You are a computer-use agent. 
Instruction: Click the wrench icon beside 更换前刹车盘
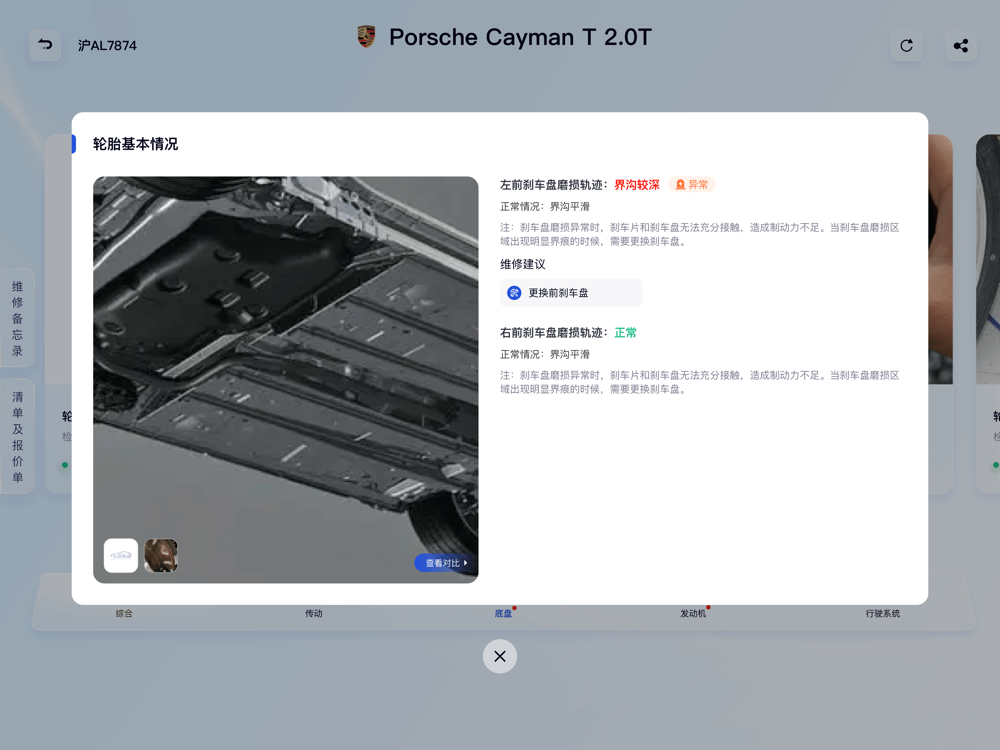[514, 293]
